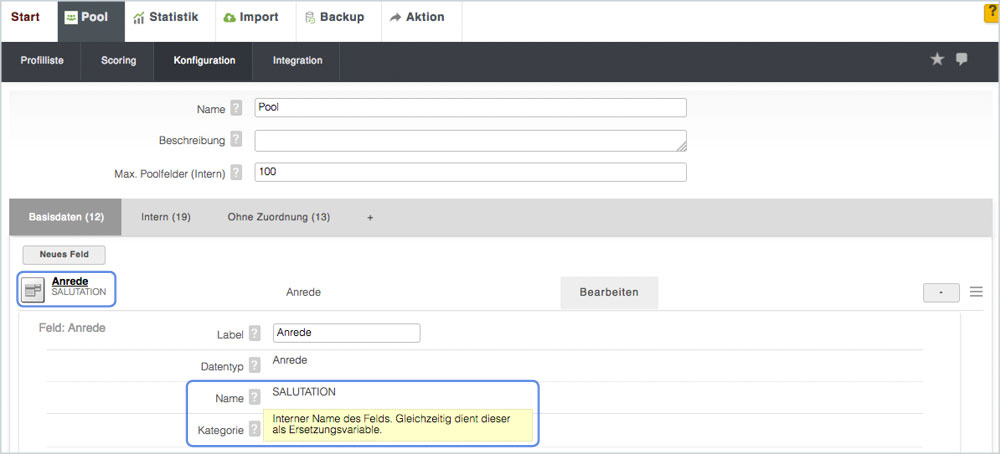Open the Statistik menu
The height and width of the screenshot is (454, 1000).
pos(165,17)
